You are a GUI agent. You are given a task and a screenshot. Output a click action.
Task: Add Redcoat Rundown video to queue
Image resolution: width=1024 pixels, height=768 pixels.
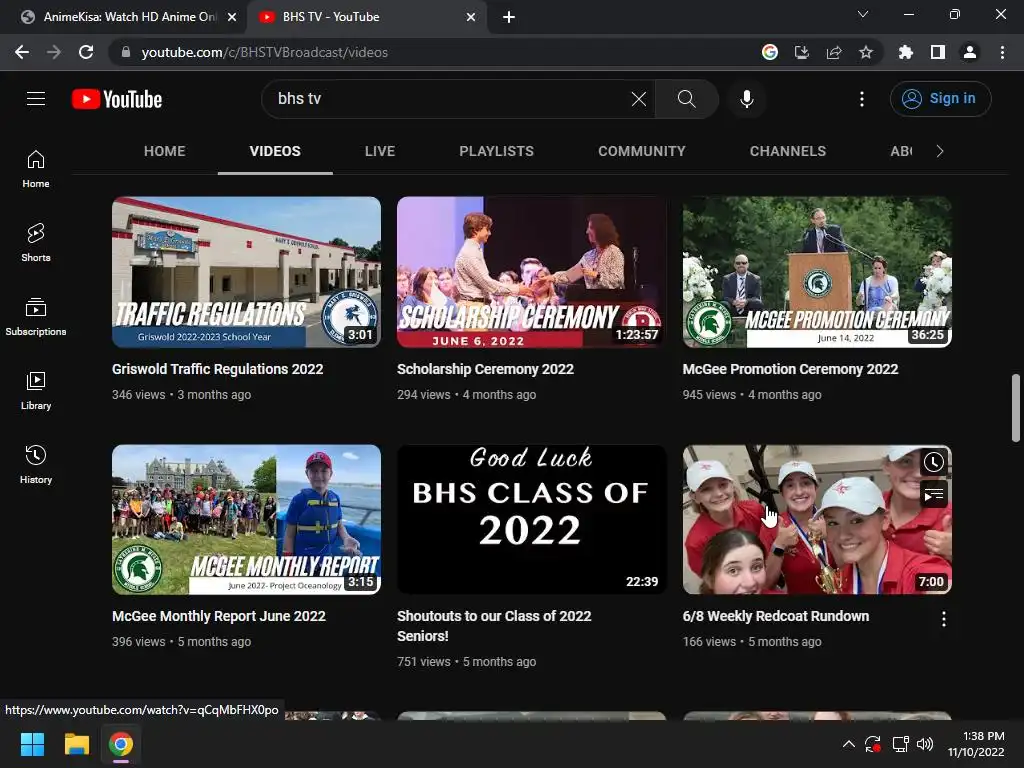[x=934, y=494]
